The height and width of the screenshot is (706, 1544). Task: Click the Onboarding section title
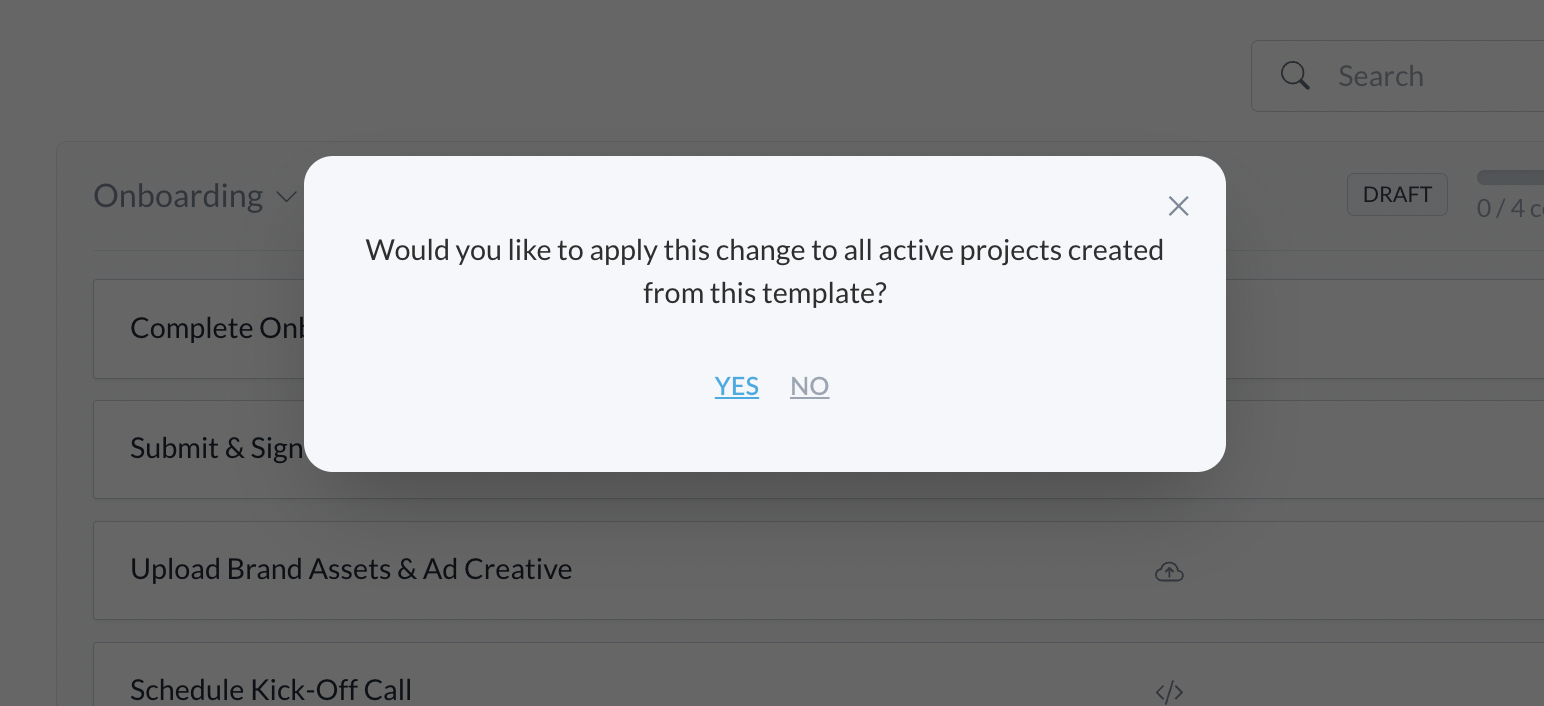(x=178, y=196)
